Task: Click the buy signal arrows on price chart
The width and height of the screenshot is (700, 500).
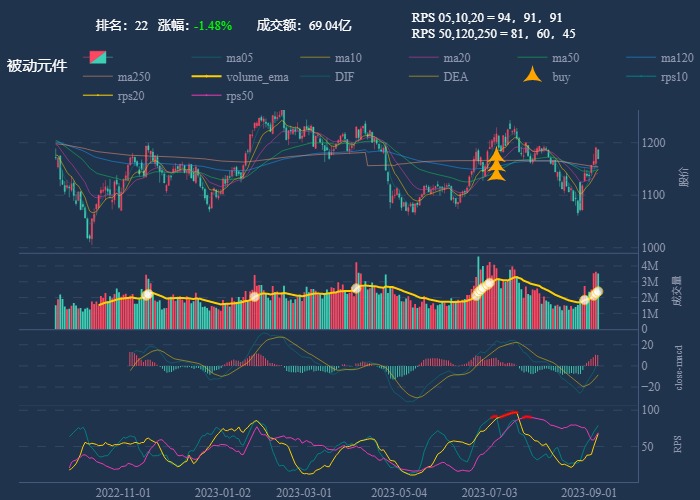Action: coord(496,166)
